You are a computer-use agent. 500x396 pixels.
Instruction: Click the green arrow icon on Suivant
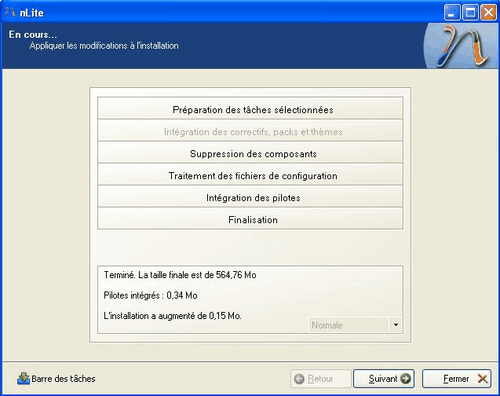click(x=405, y=379)
